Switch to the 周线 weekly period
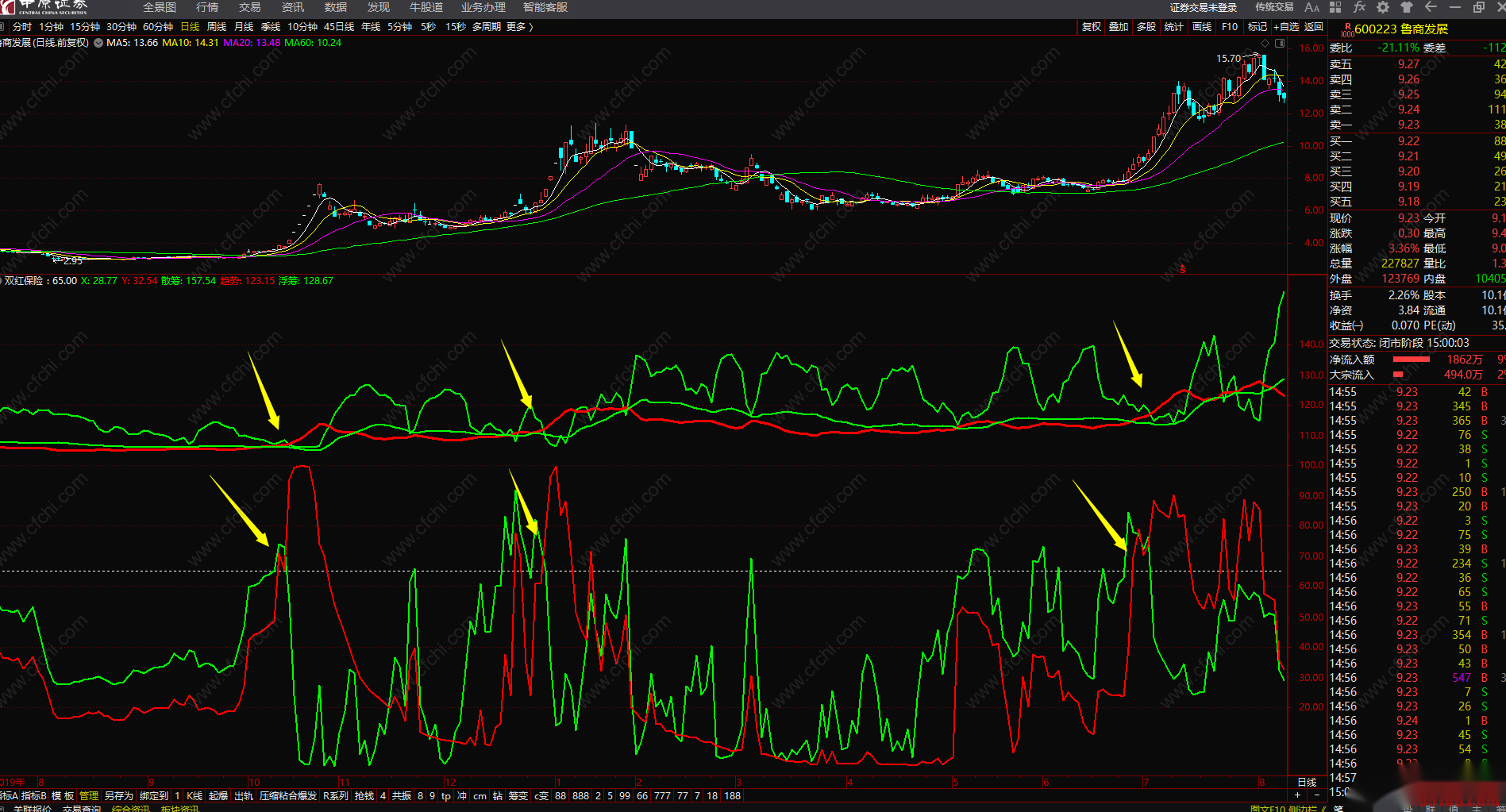Screen dimensions: 1506x812 coord(217,27)
